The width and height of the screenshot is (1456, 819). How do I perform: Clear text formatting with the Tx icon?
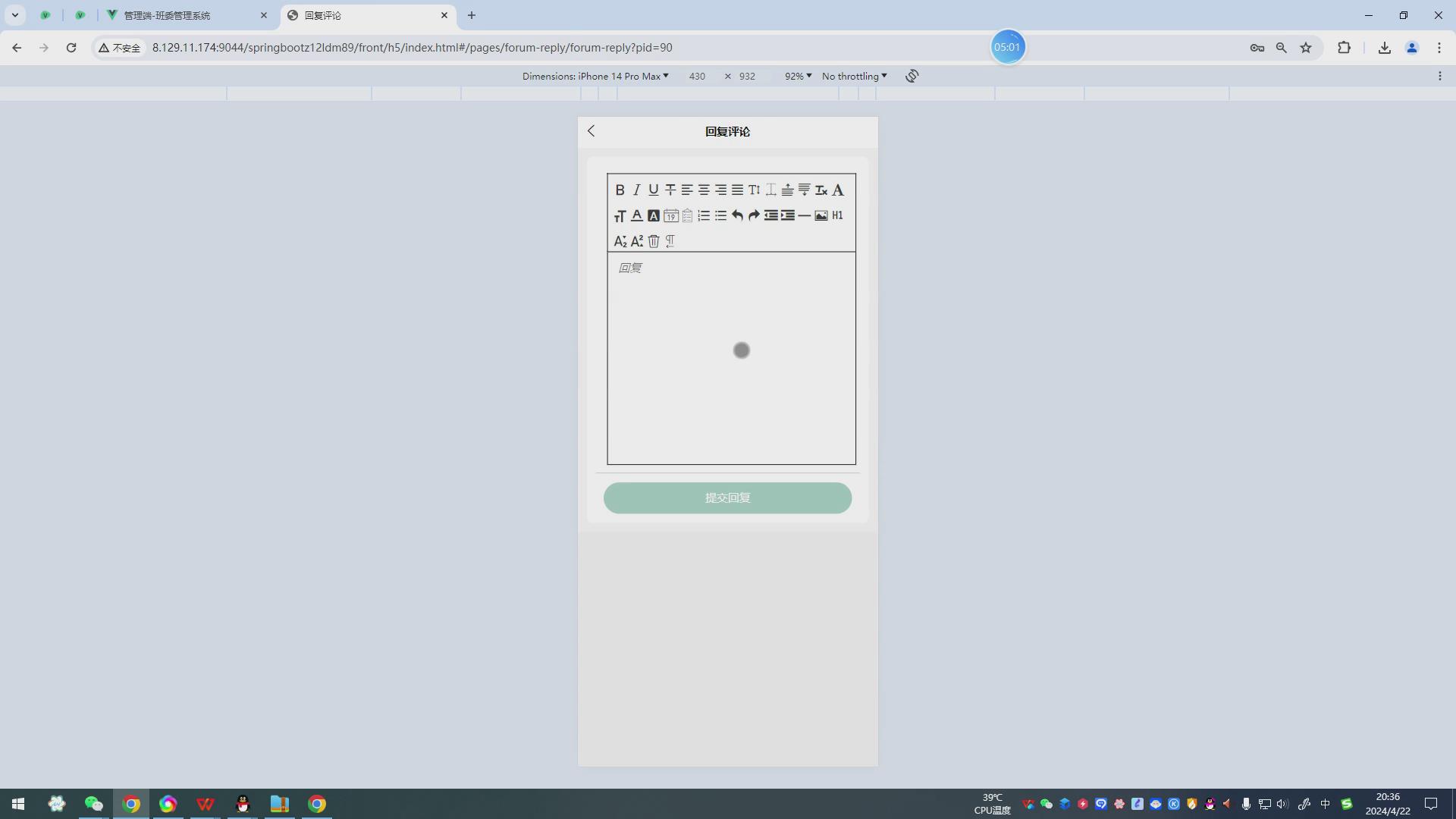coord(821,190)
